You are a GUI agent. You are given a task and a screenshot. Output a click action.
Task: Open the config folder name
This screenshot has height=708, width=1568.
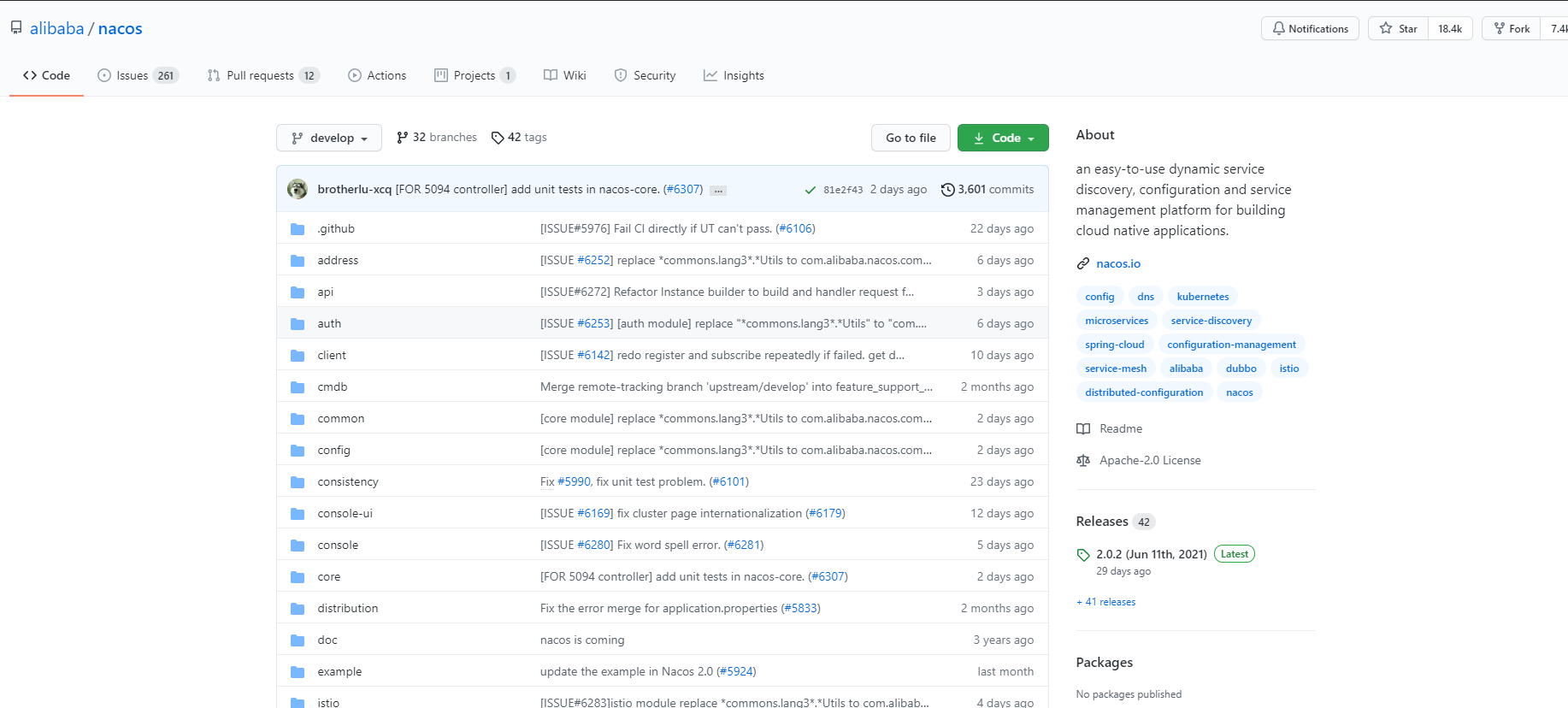333,451
